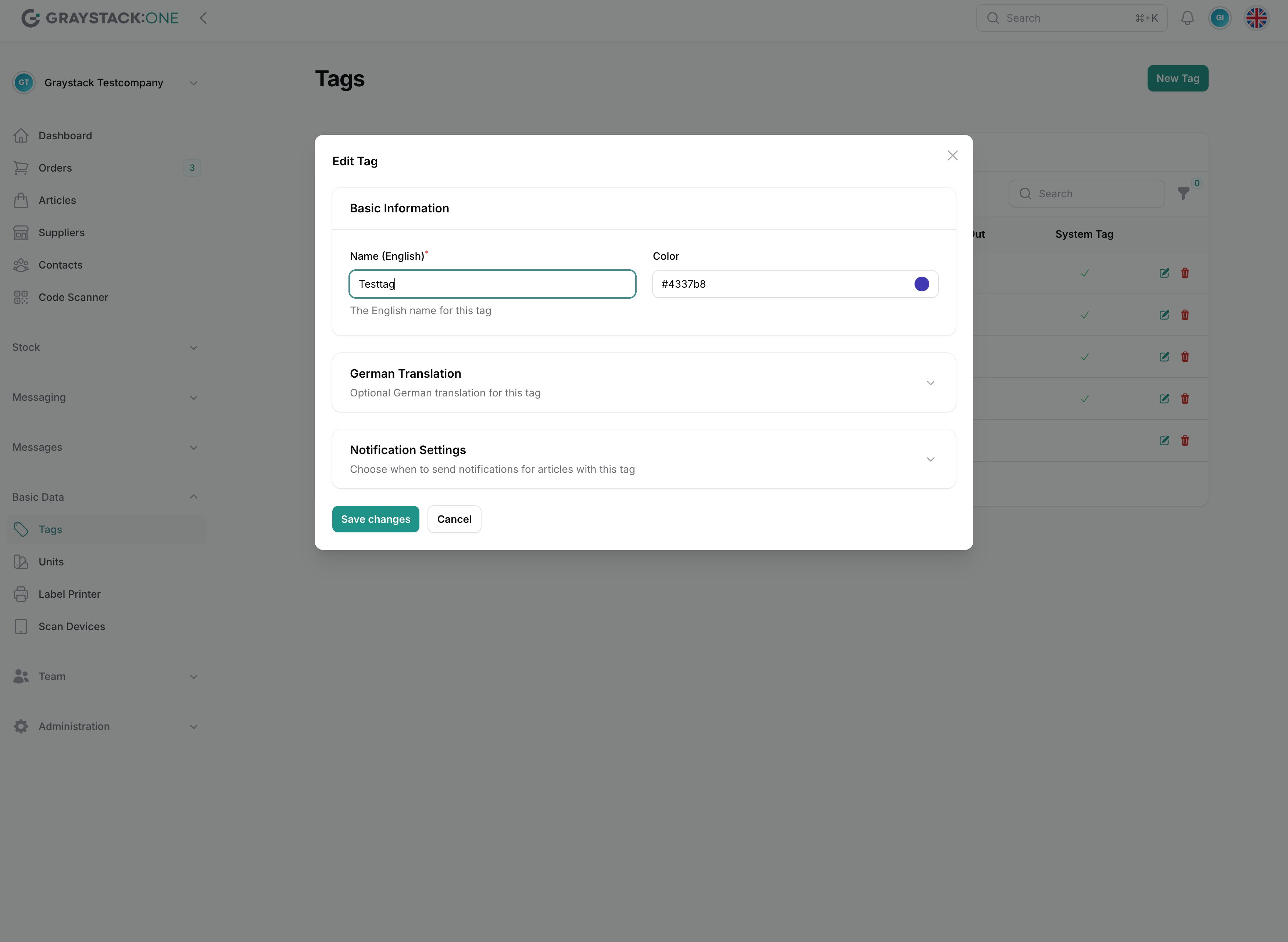Click the notification bell icon
The width and height of the screenshot is (1288, 942).
click(1187, 18)
